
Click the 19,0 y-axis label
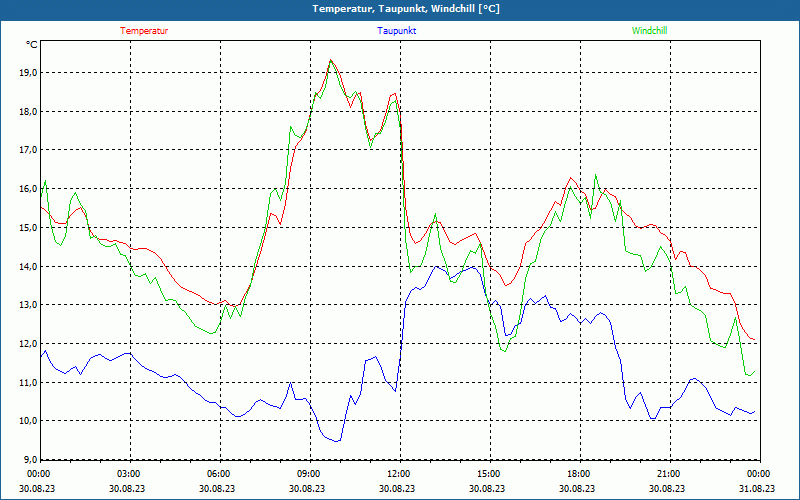pyautogui.click(x=29, y=72)
